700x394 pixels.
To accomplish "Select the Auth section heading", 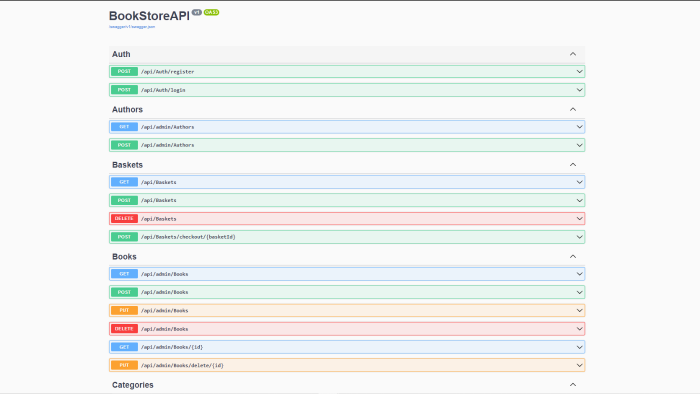I will (x=121, y=54).
